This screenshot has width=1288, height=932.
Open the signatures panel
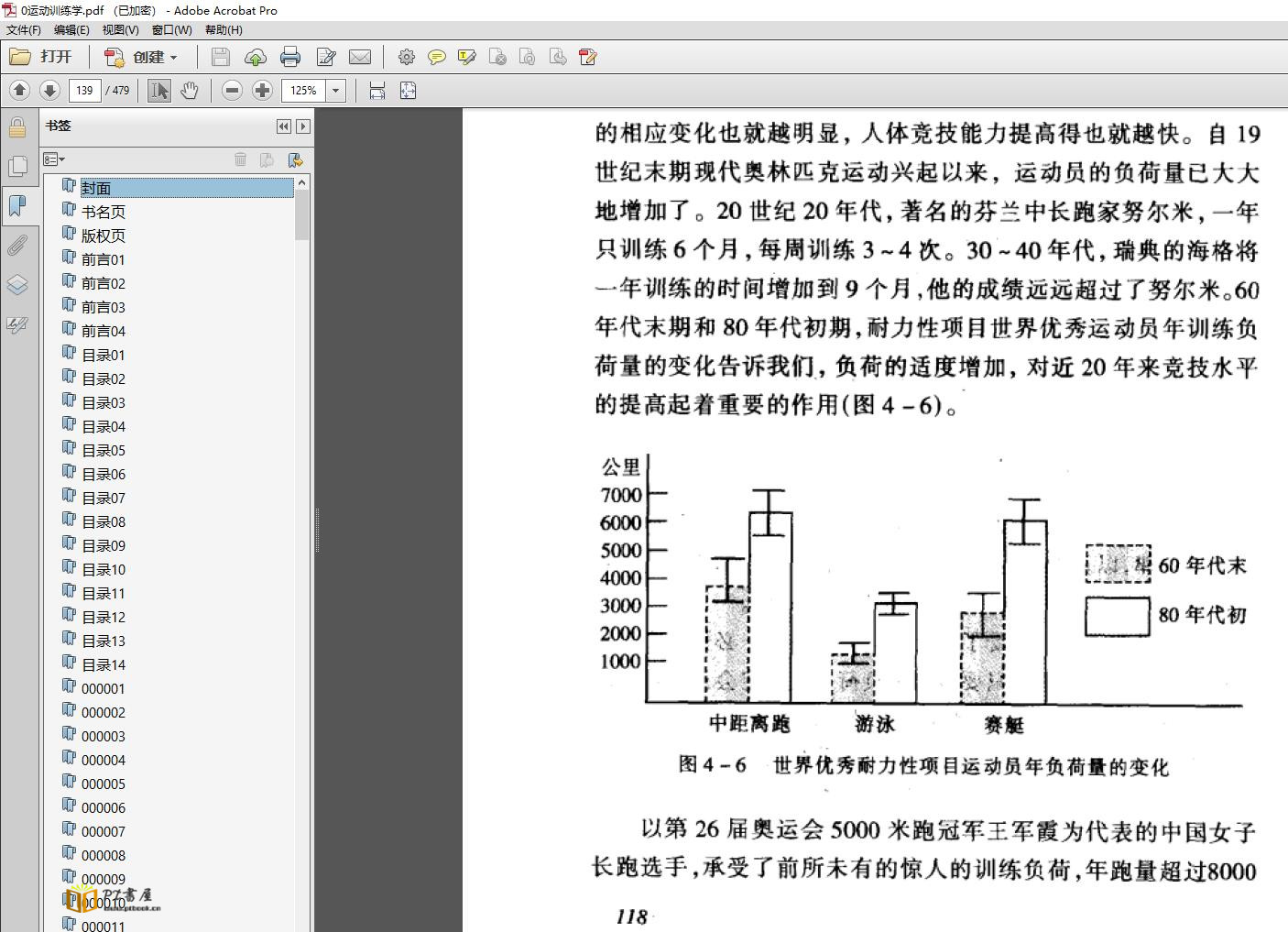click(x=16, y=324)
